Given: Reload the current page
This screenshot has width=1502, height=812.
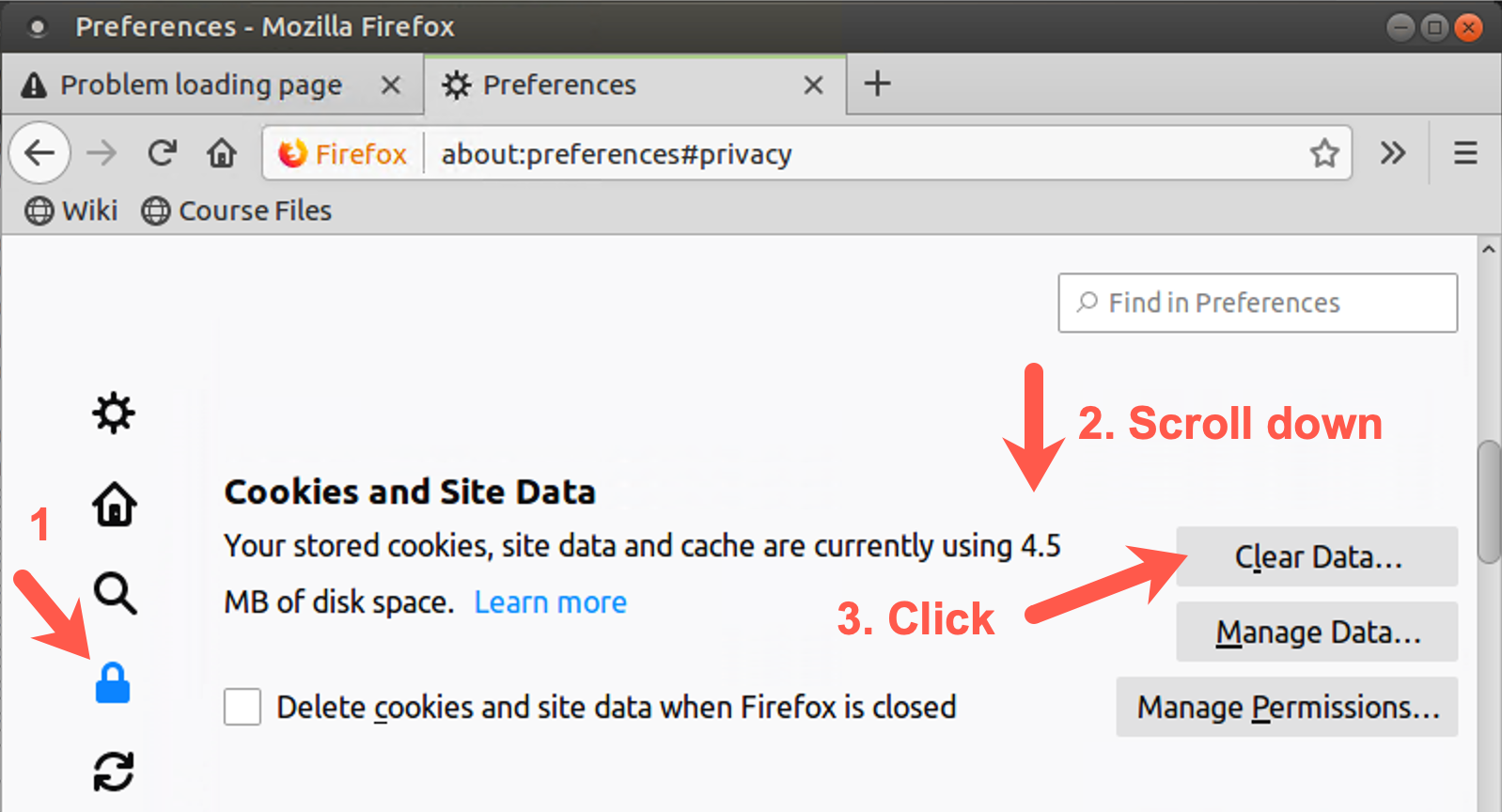Looking at the screenshot, I should tap(162, 152).
